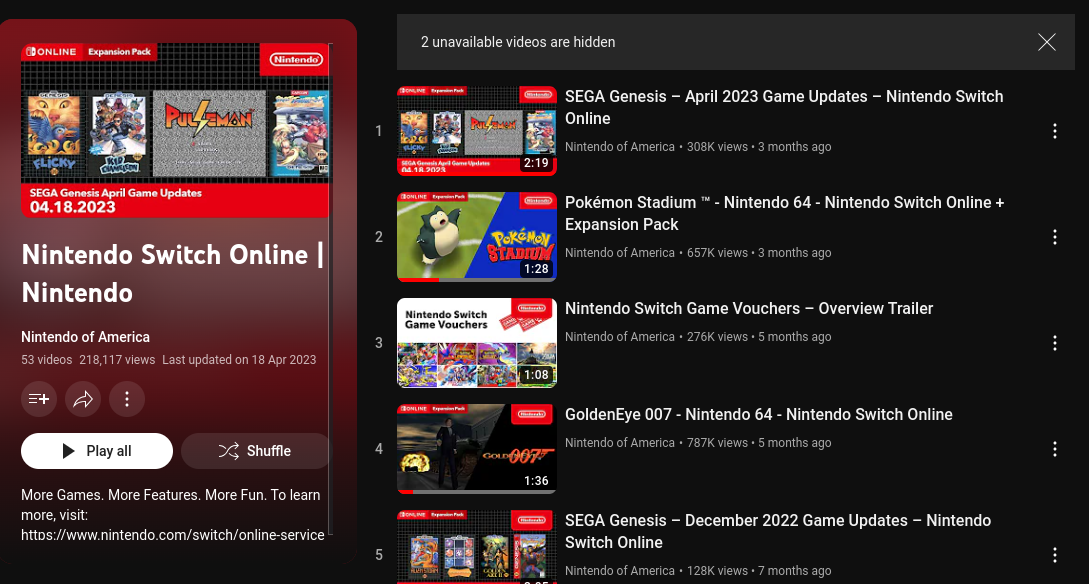This screenshot has height=584, width=1089.
Task: Open Nintendo Switch Game Vouchers Overview Trailer title
Action: pyautogui.click(x=749, y=308)
